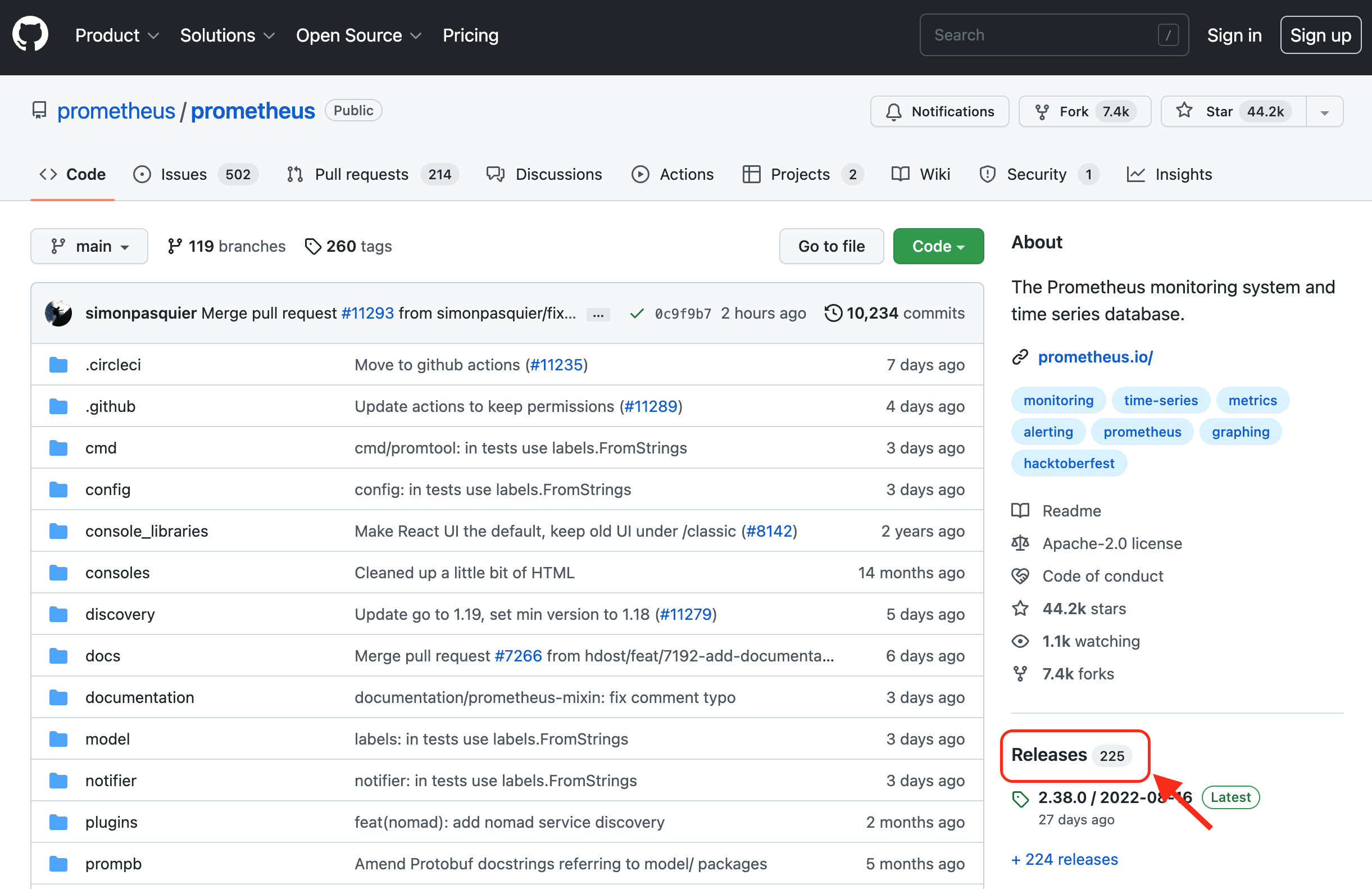Click the repository book icon beside prometheus

tap(39, 110)
